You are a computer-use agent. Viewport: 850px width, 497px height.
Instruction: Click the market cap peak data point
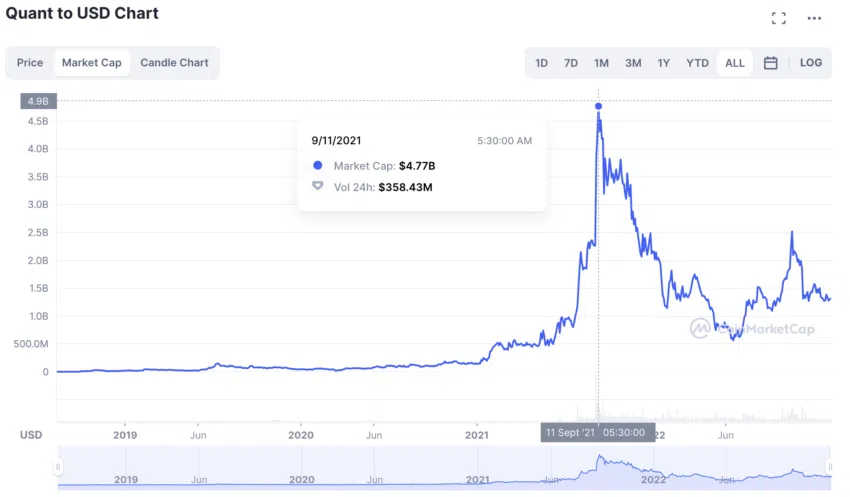tap(599, 106)
